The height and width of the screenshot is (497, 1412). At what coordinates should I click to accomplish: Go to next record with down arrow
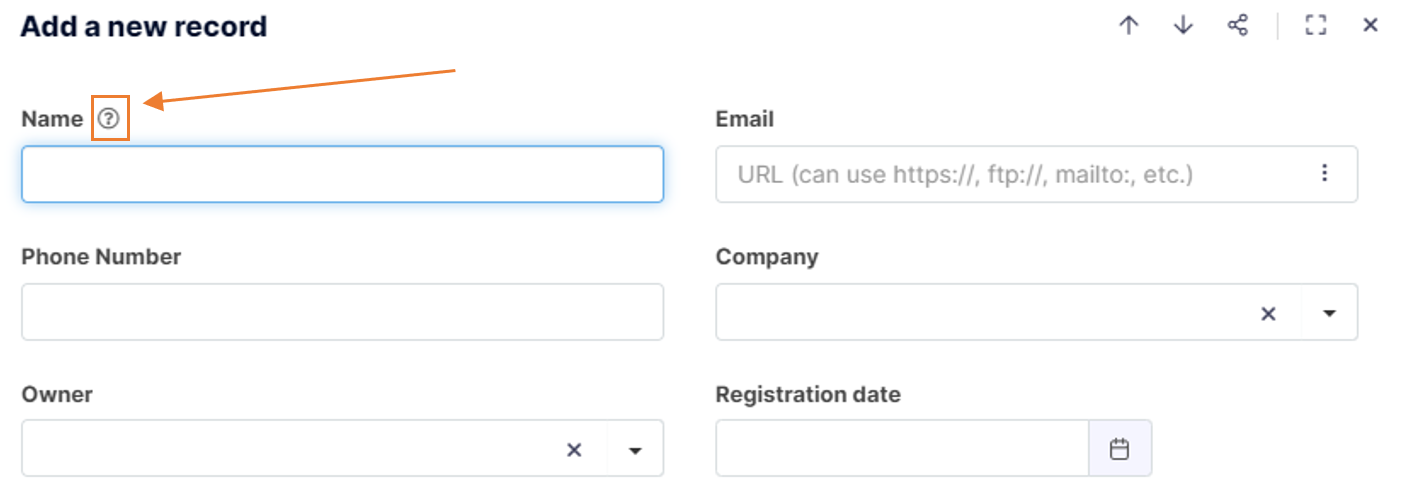tap(1183, 26)
